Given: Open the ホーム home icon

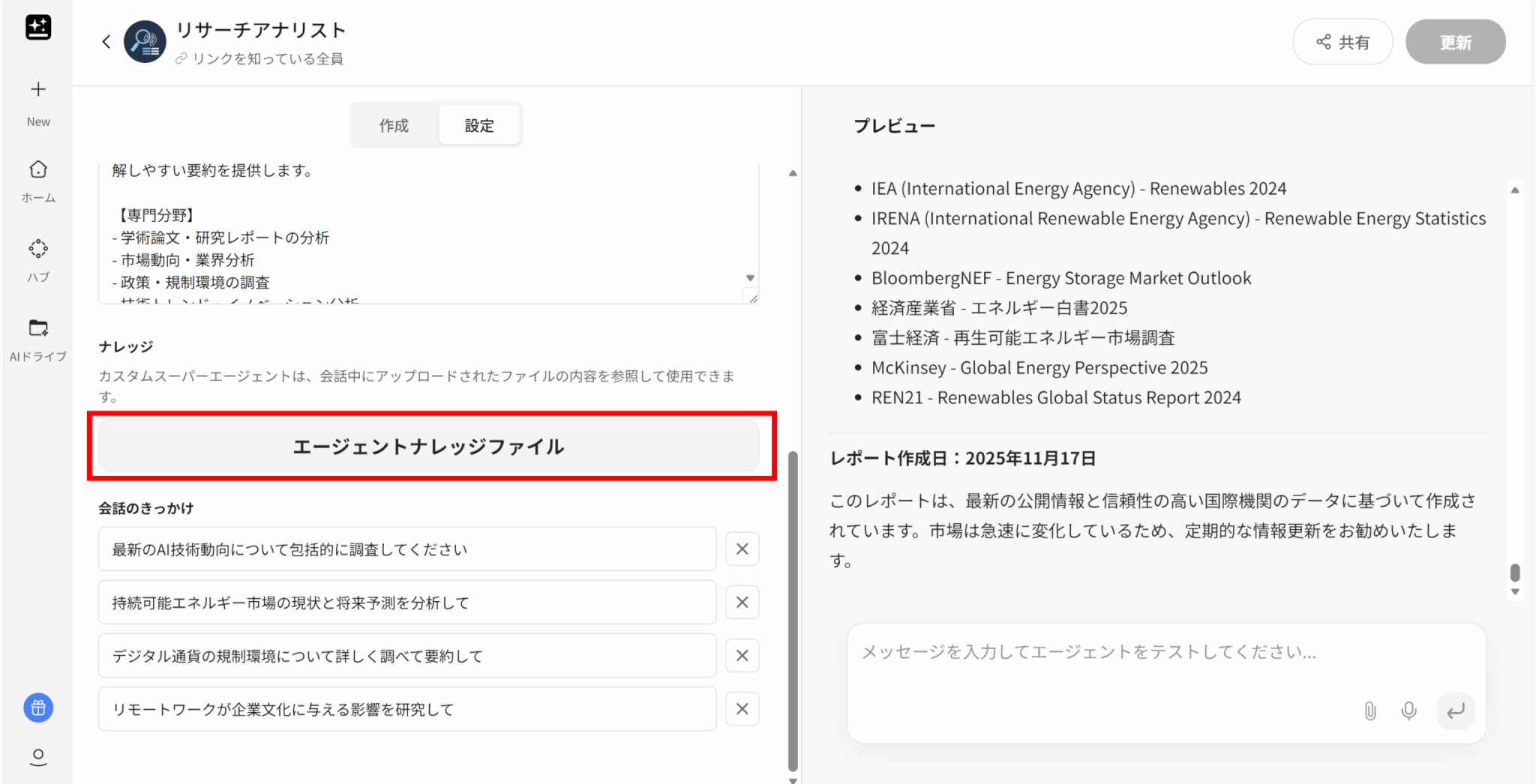Looking at the screenshot, I should 38,170.
